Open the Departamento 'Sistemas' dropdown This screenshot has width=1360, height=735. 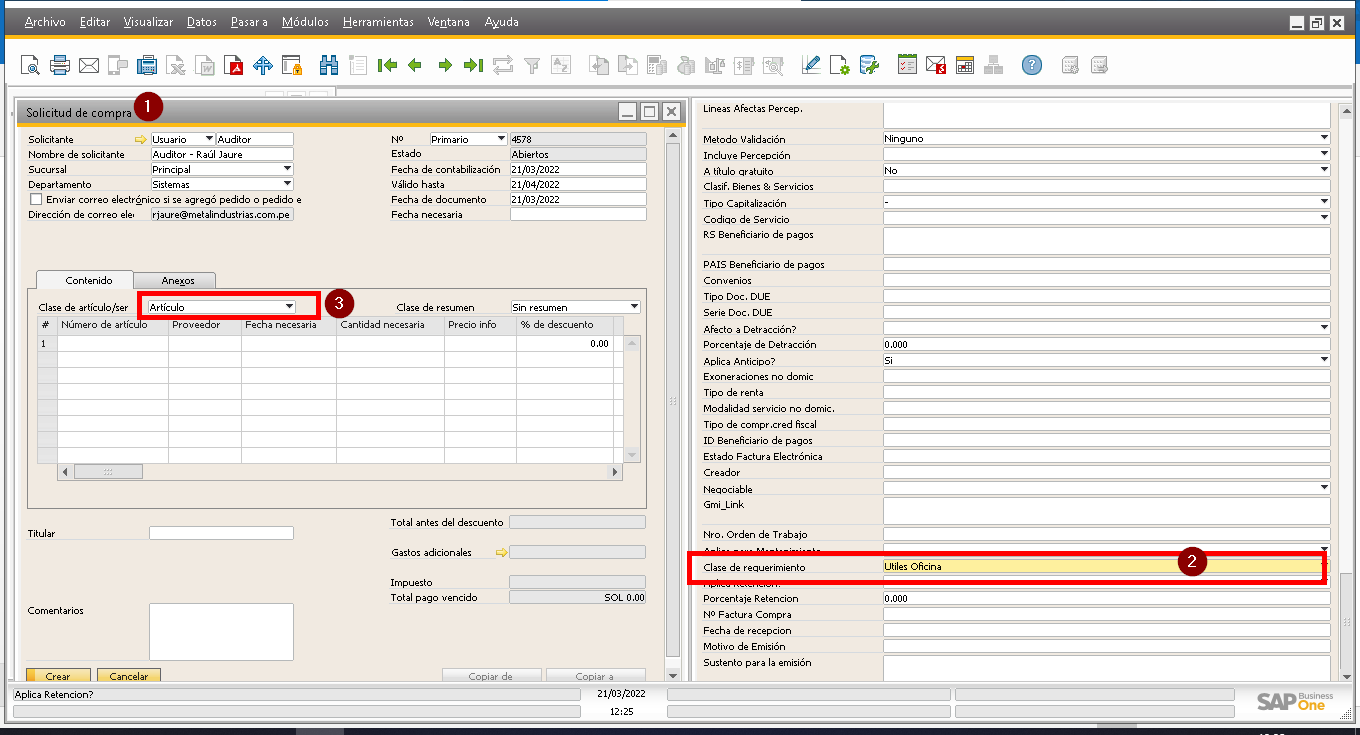pos(287,184)
